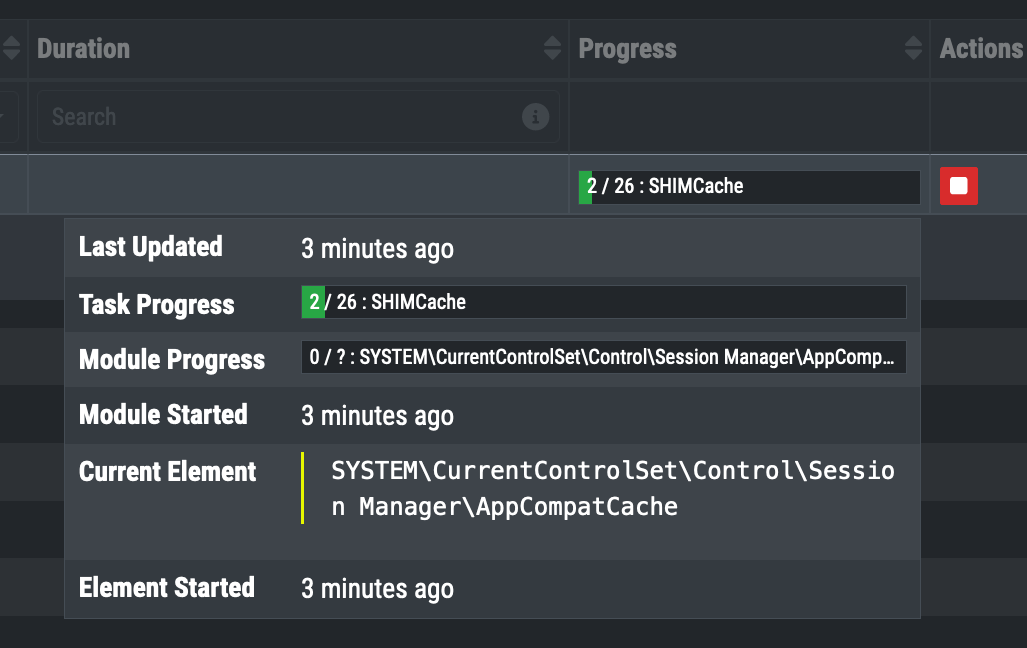Click the Module Progress label

[171, 359]
